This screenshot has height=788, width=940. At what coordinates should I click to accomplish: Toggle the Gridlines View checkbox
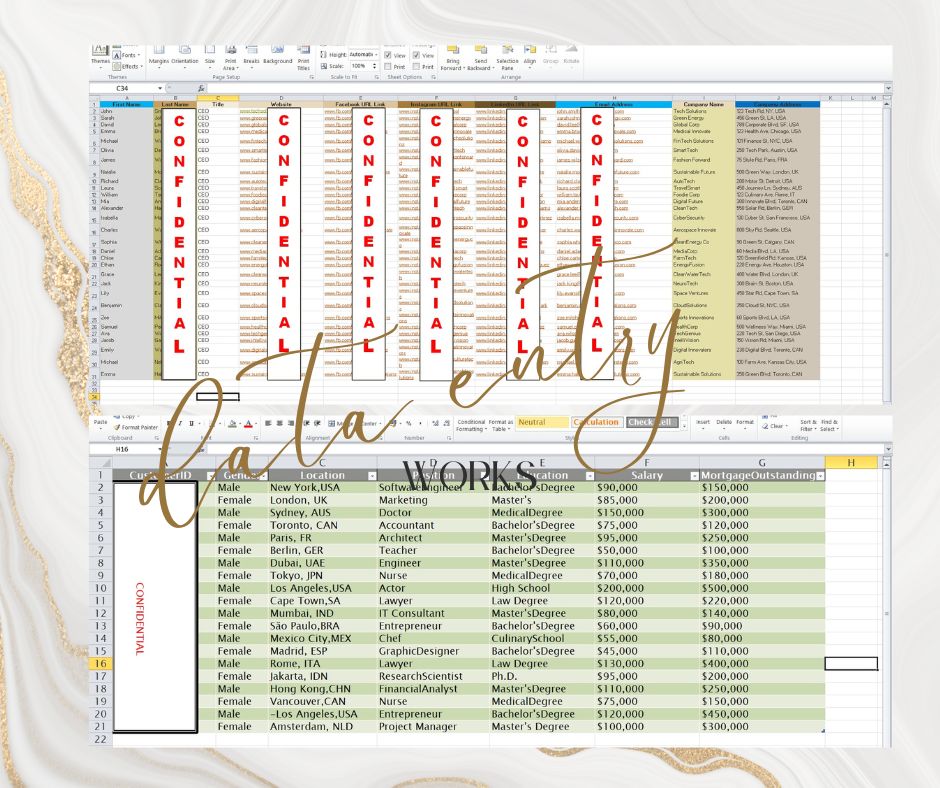click(x=388, y=56)
